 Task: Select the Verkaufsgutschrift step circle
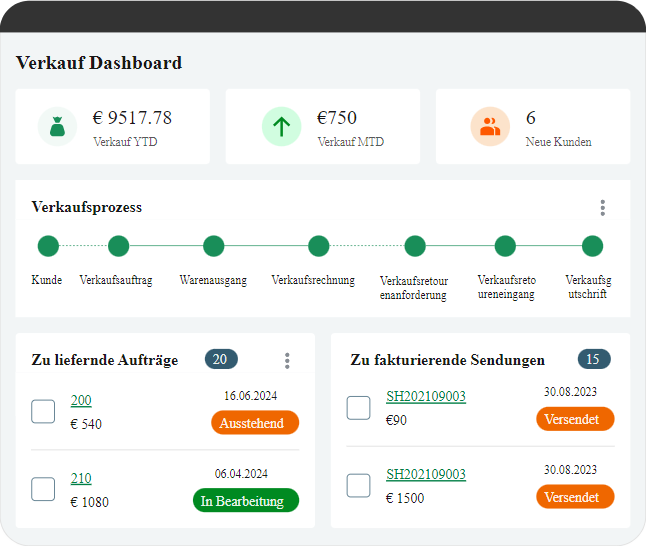click(593, 246)
